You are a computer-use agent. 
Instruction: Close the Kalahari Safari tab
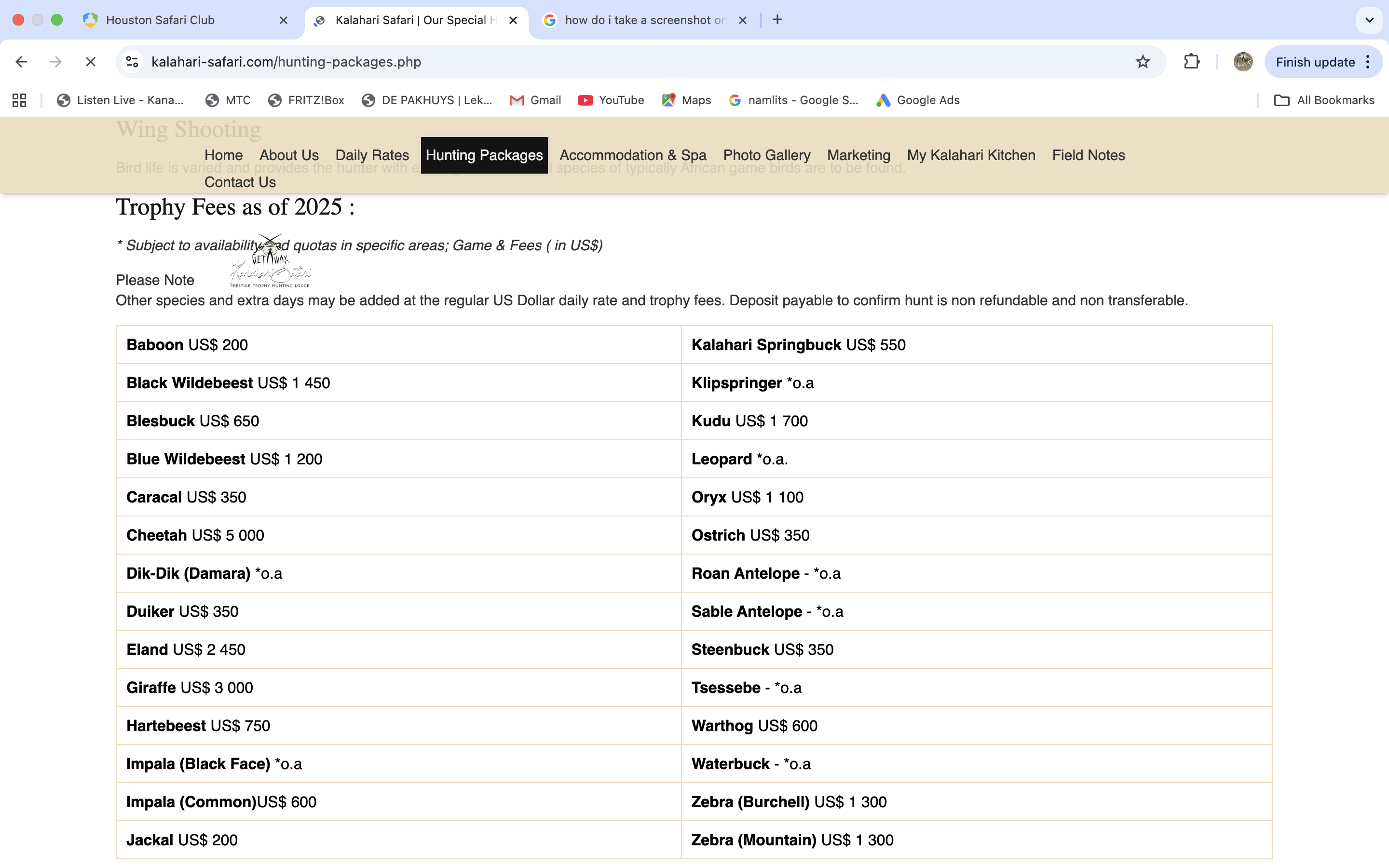pyautogui.click(x=513, y=20)
